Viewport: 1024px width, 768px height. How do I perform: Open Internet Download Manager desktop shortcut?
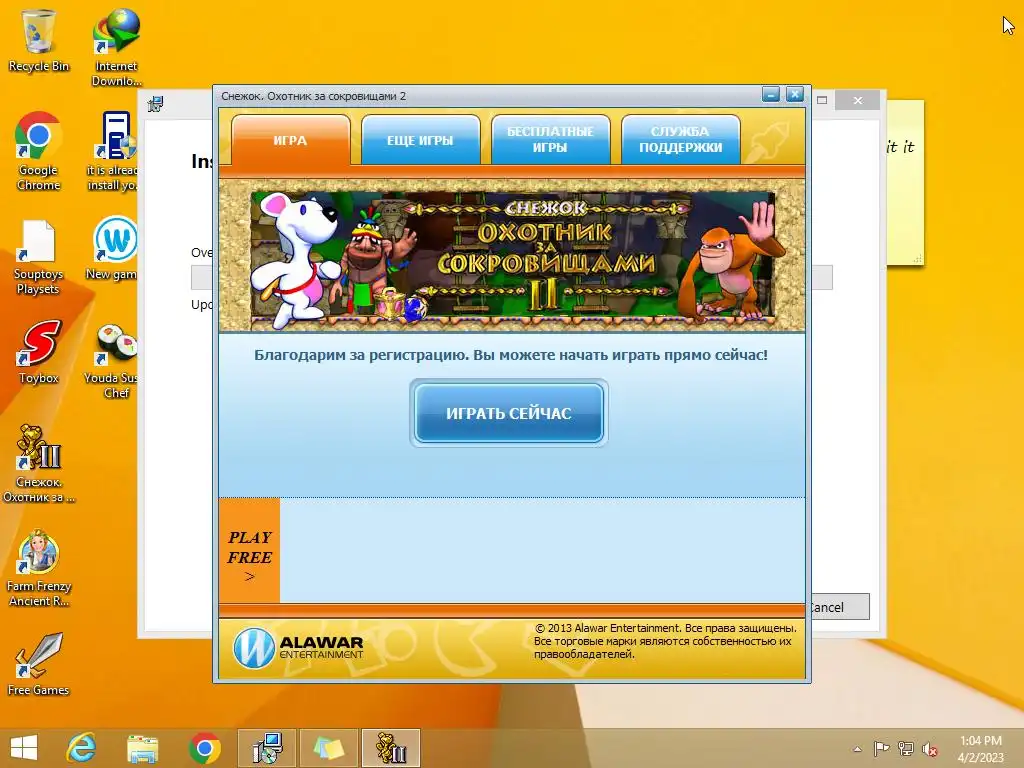[116, 47]
